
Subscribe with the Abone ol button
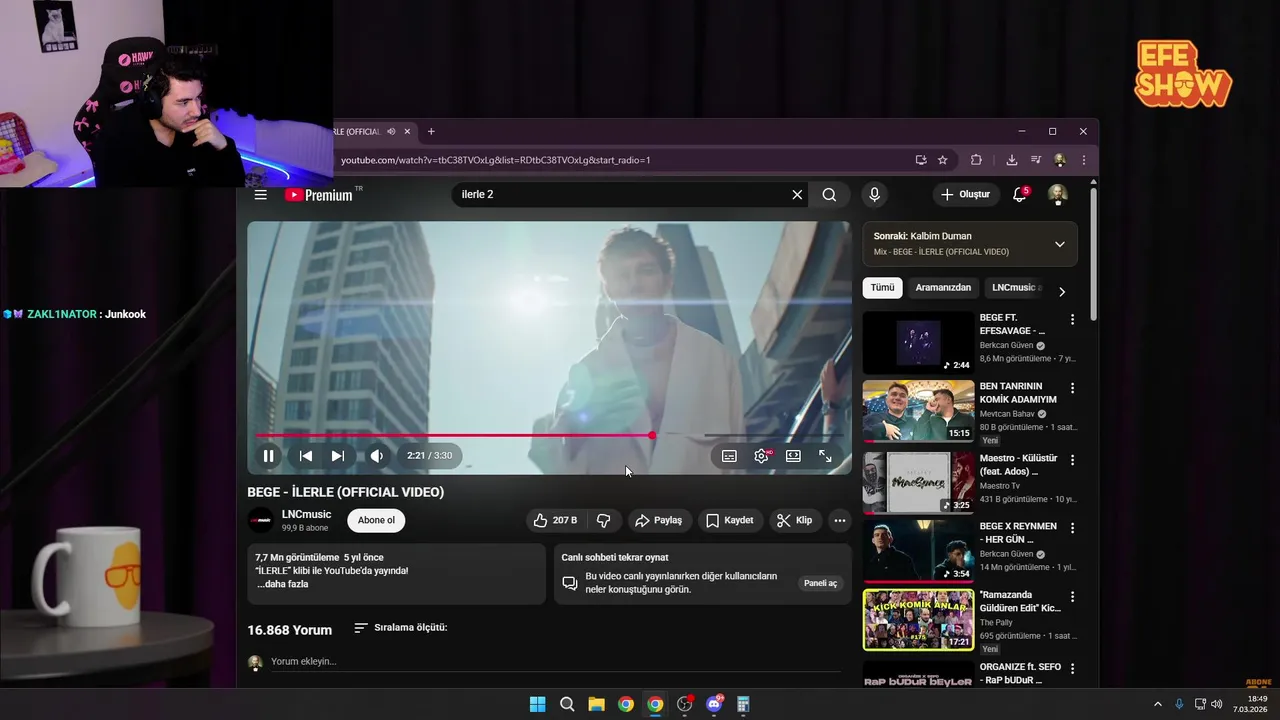[x=376, y=520]
